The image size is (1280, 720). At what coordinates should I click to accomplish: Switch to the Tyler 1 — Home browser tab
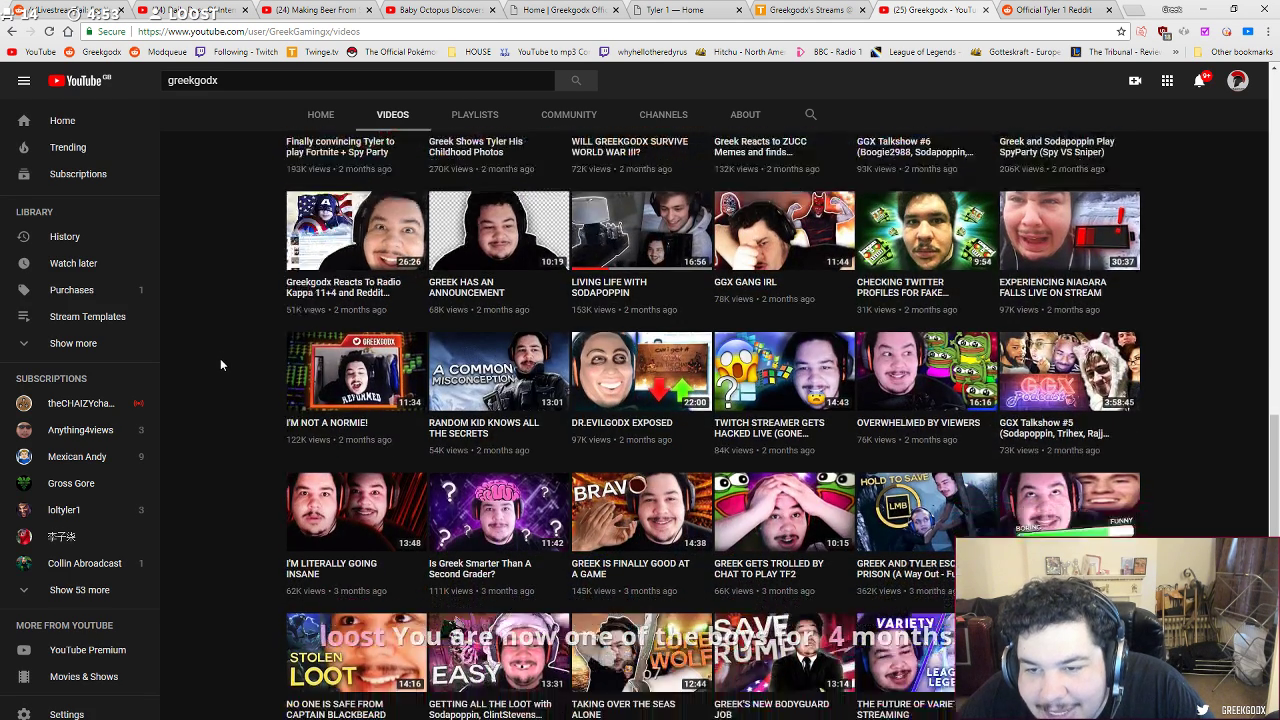[684, 10]
